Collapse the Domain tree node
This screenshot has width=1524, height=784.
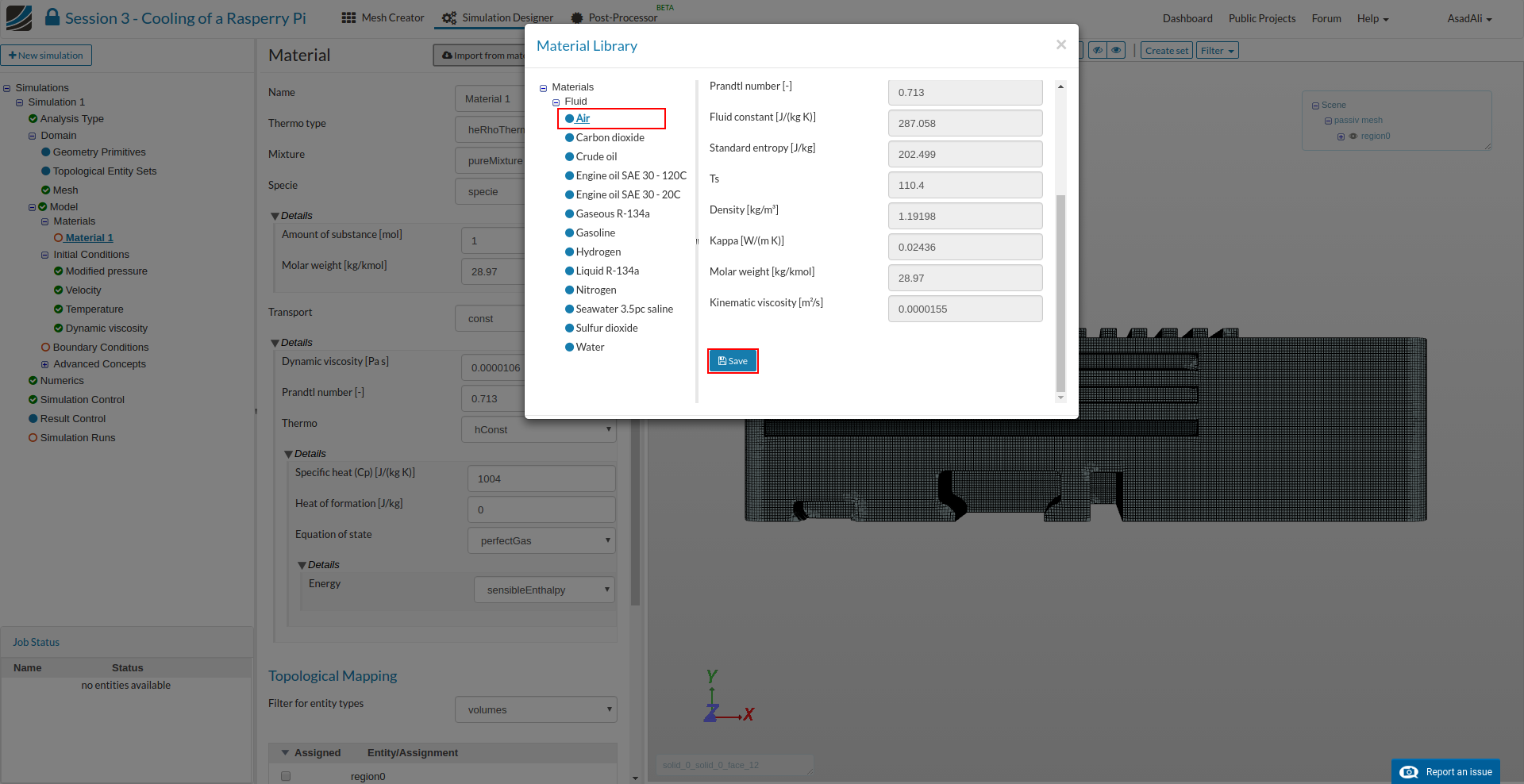click(32, 136)
